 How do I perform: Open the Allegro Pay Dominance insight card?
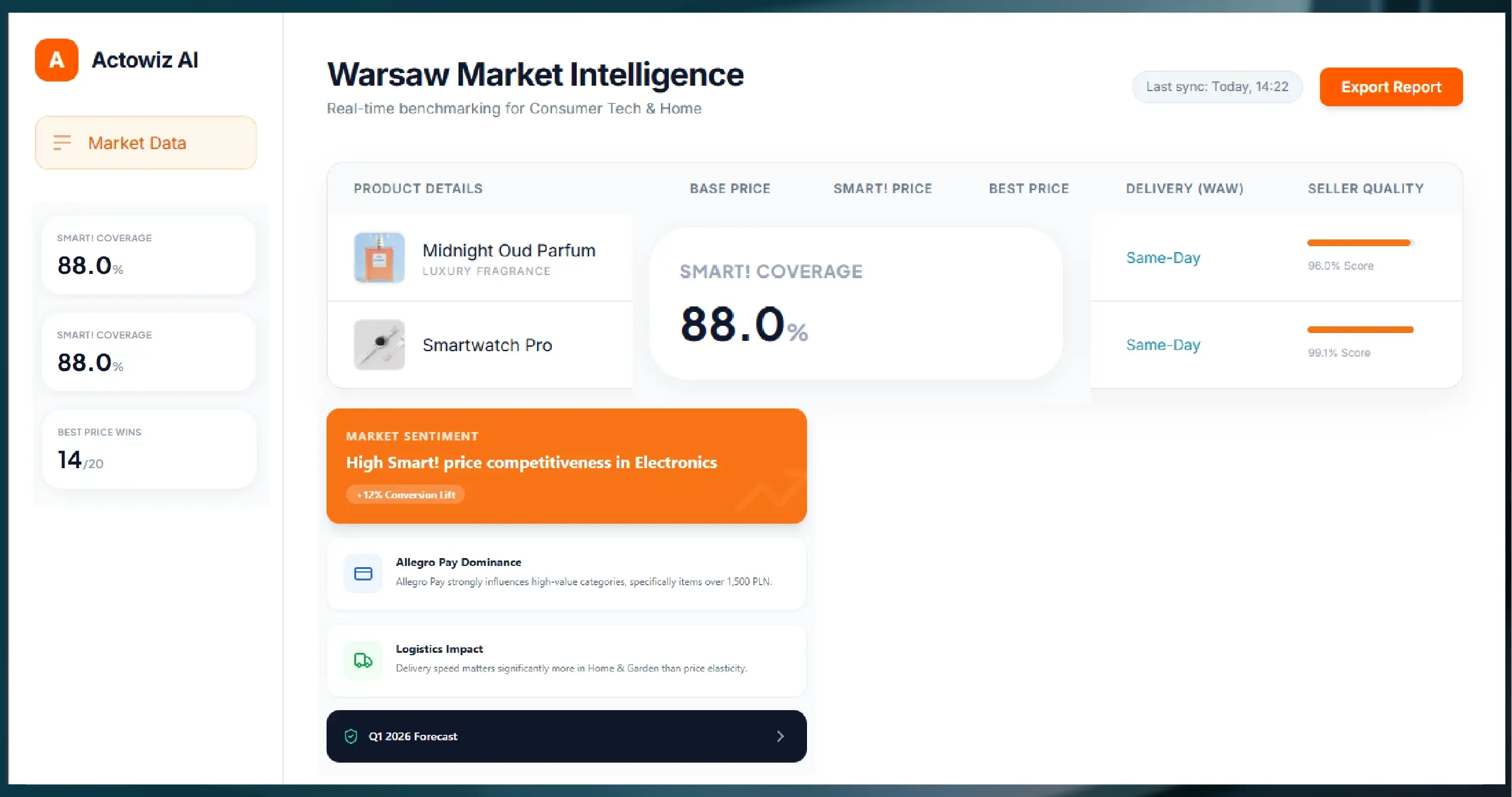click(566, 573)
